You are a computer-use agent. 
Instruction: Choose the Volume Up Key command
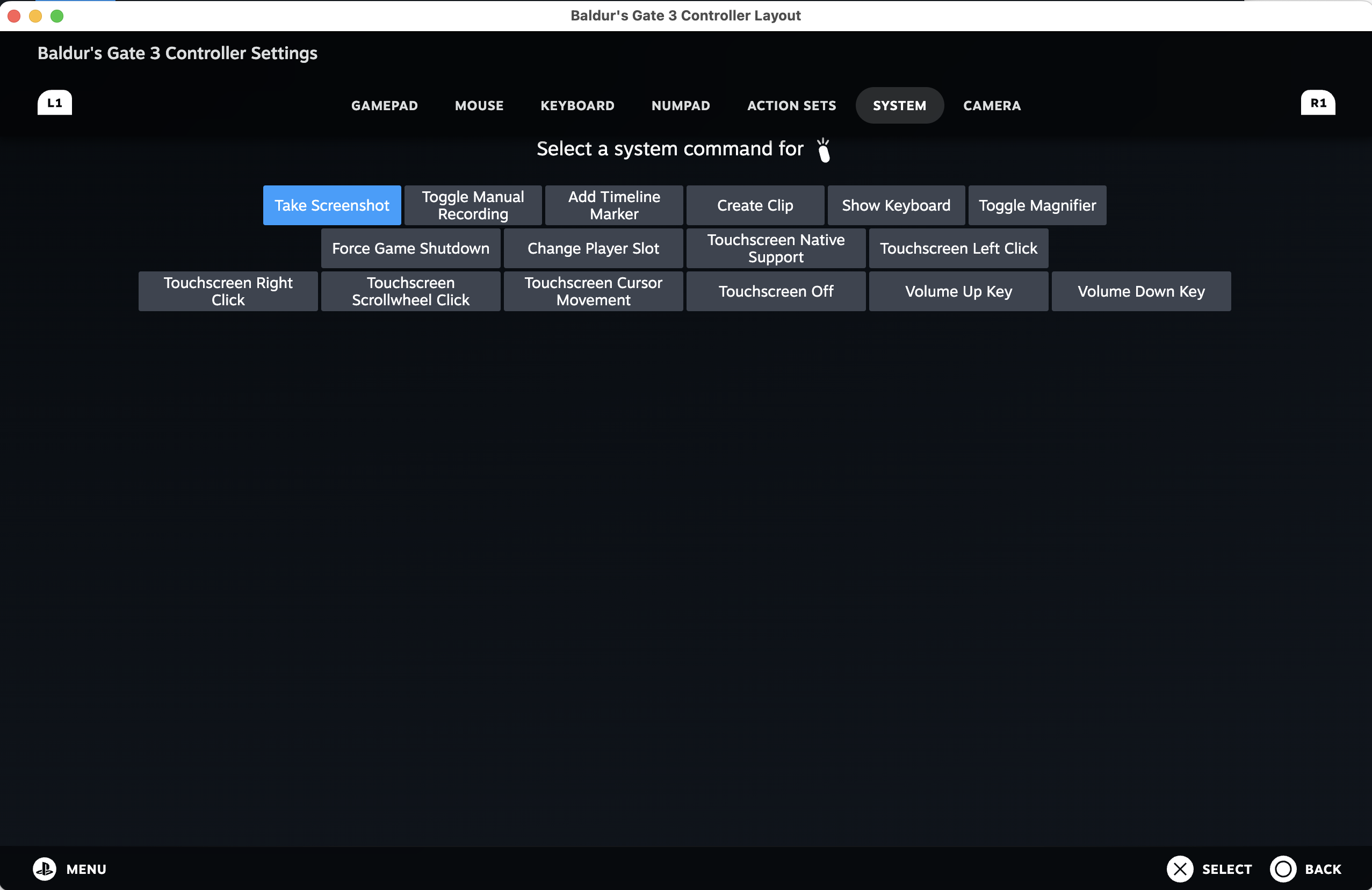(958, 291)
